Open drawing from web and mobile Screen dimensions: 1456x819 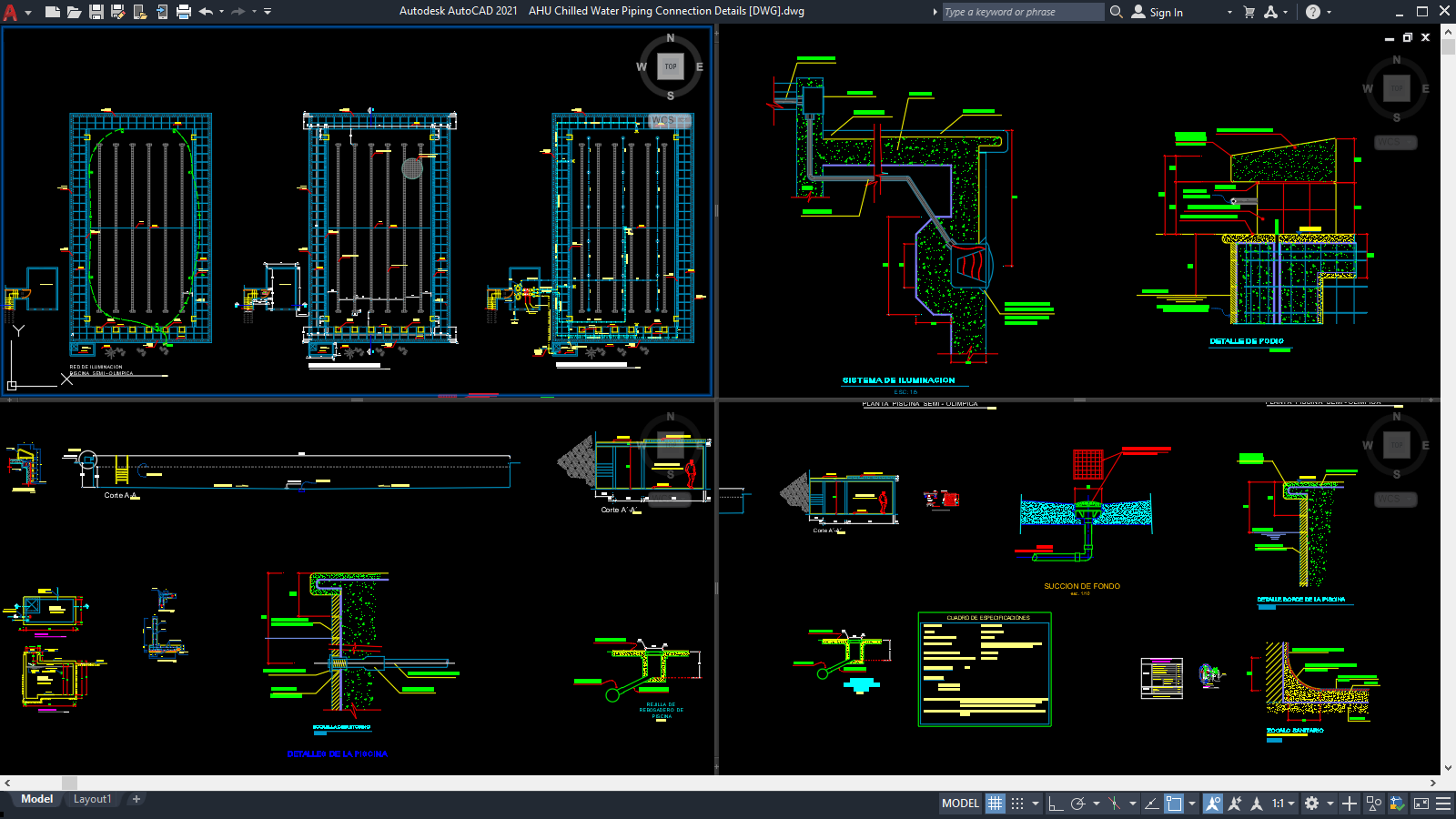click(139, 12)
